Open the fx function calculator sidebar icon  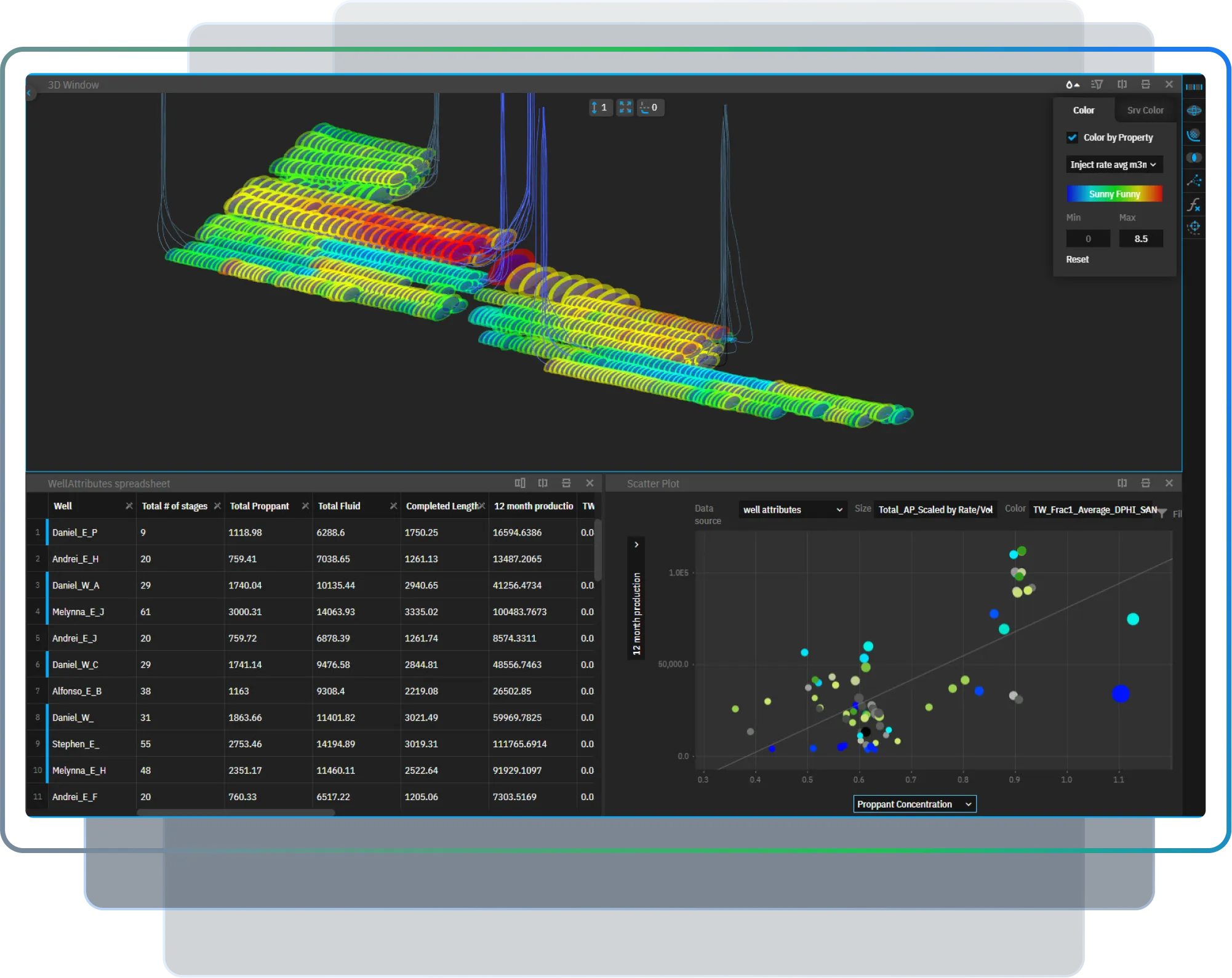1194,204
